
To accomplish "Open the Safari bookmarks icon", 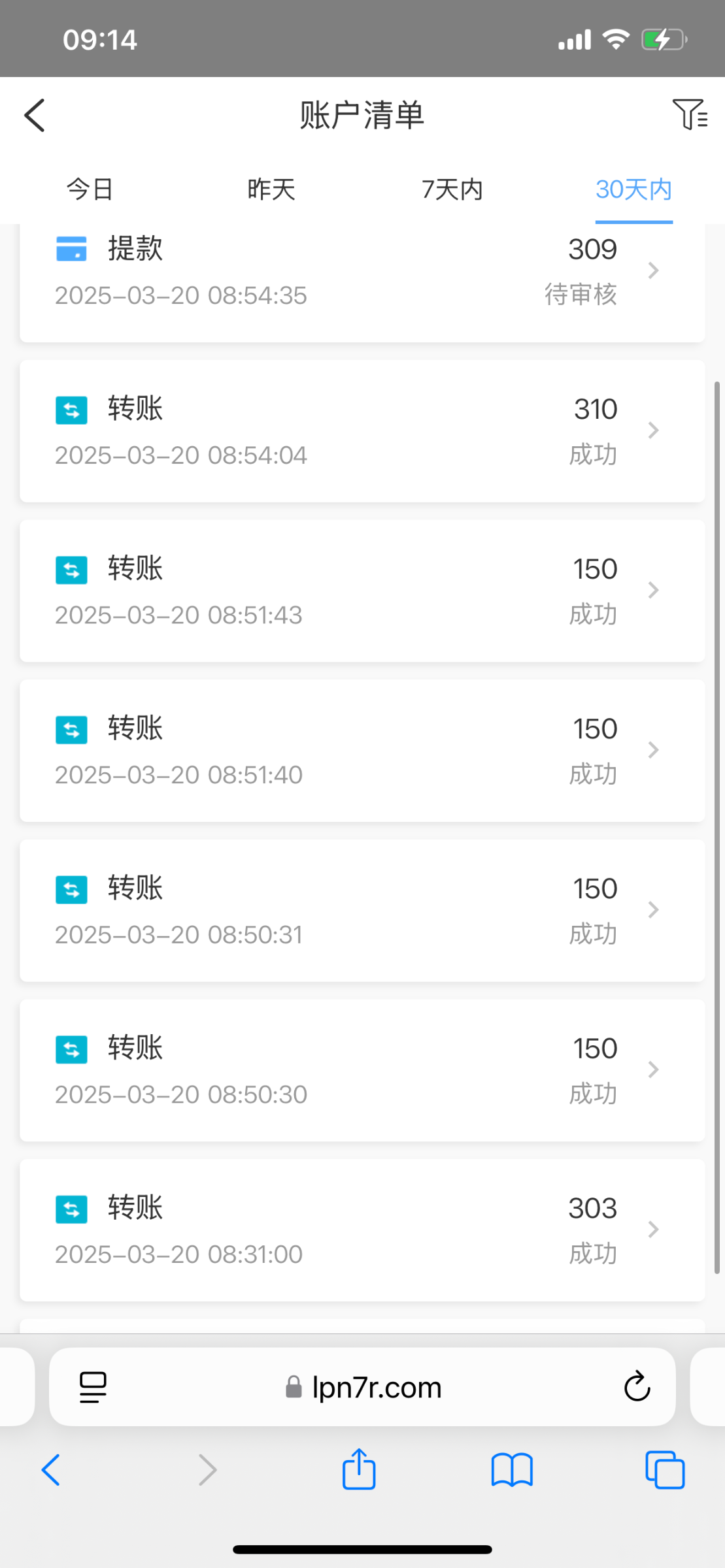I will pyautogui.click(x=512, y=1470).
